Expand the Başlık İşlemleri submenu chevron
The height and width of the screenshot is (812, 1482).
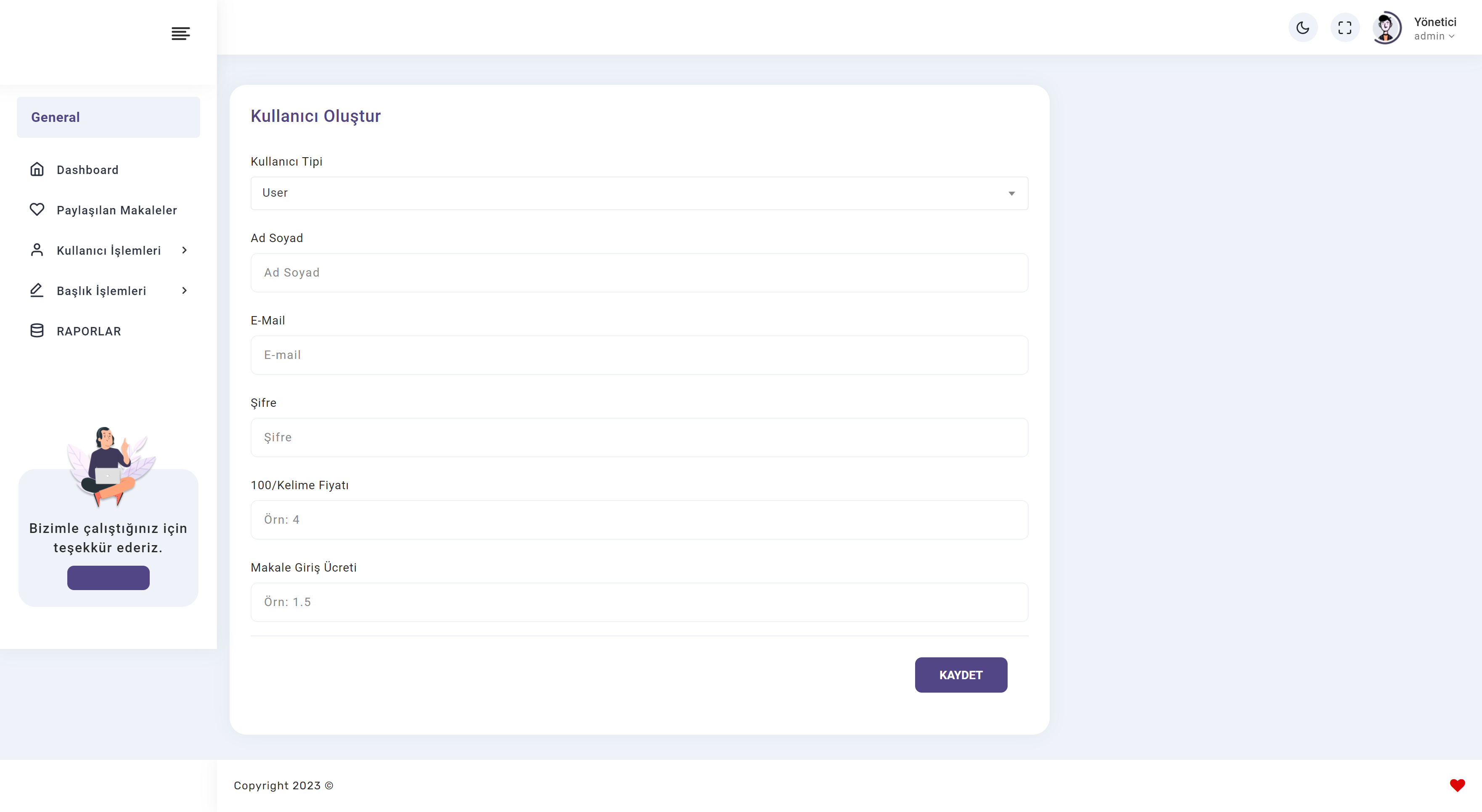pos(185,290)
